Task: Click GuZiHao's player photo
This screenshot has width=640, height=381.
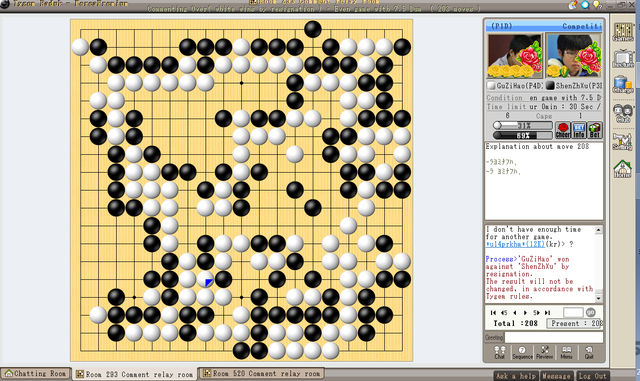Action: 515,56
